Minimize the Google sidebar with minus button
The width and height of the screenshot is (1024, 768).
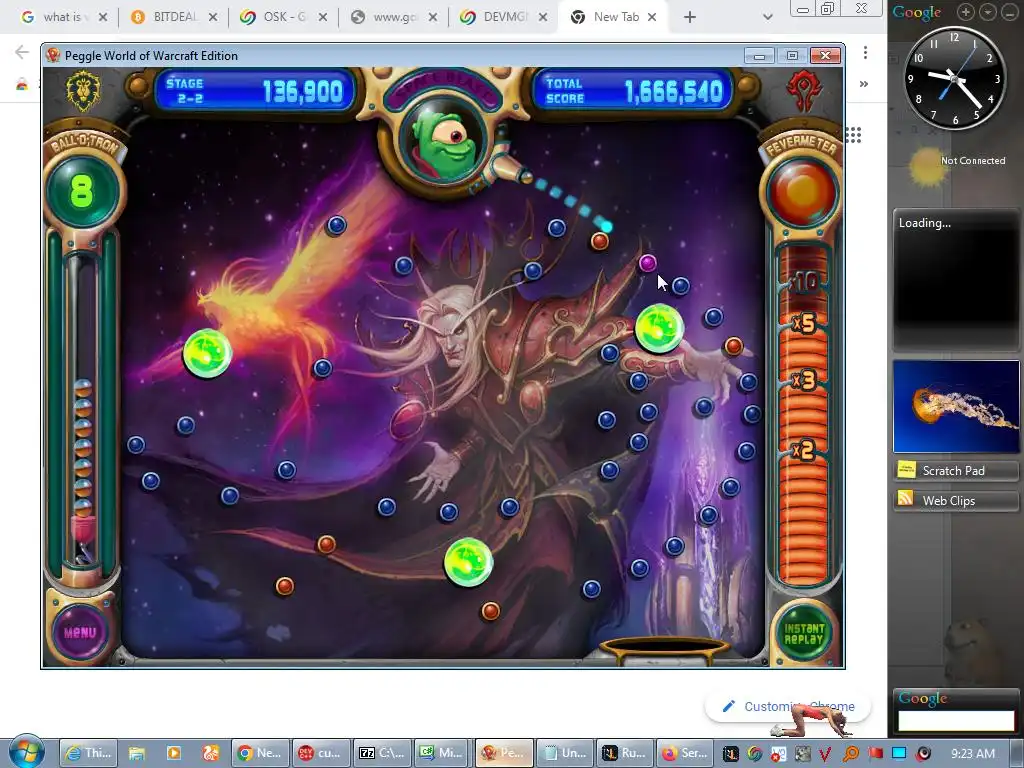click(1010, 12)
